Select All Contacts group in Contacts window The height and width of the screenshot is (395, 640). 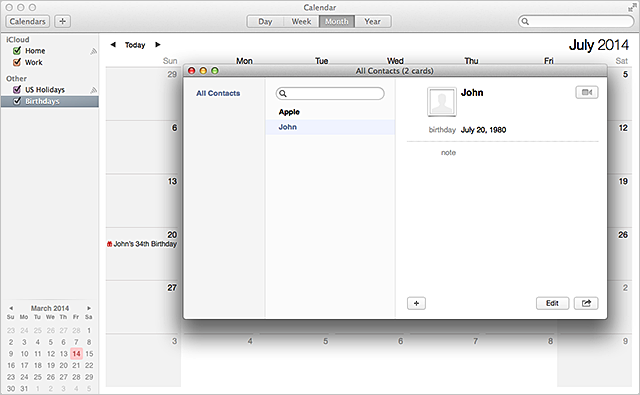point(218,93)
